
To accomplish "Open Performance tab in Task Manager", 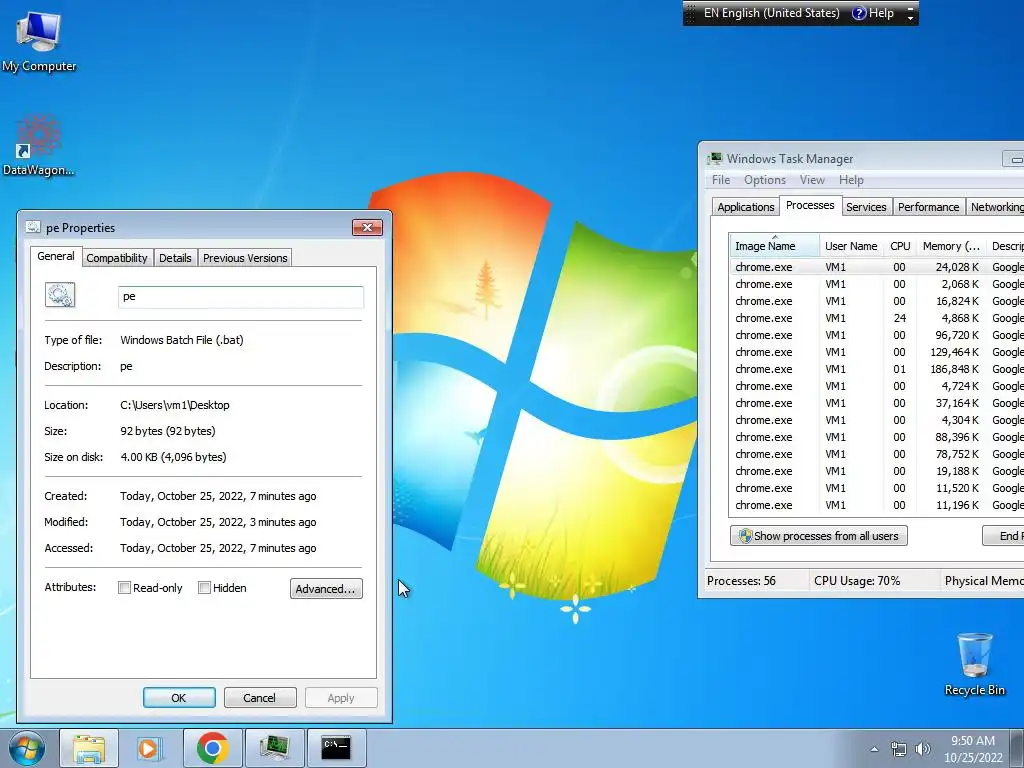I will [928, 207].
